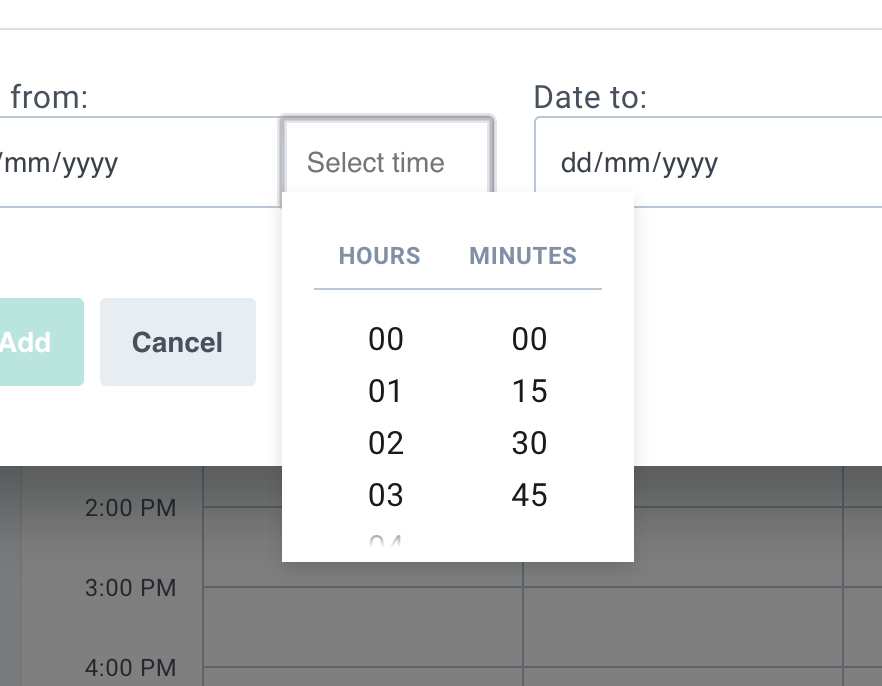Click the 3:00 PM calendar row label
Image resolution: width=882 pixels, height=686 pixels.
coord(133,588)
